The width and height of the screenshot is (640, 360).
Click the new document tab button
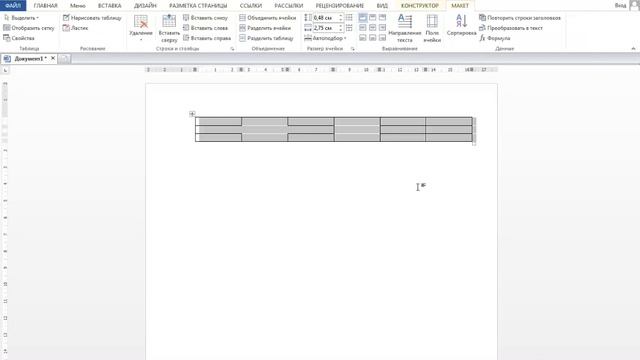[x=64, y=59]
